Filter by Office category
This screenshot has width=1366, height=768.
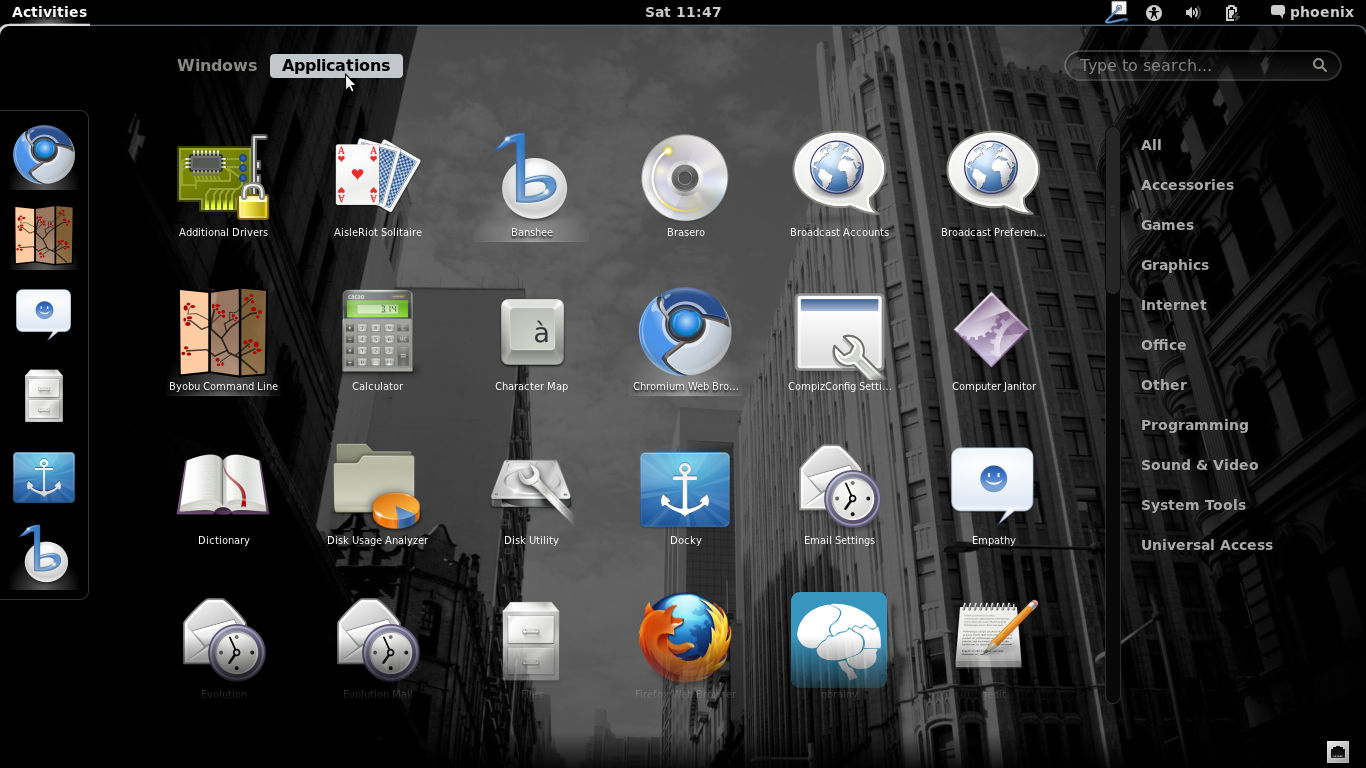click(1163, 345)
